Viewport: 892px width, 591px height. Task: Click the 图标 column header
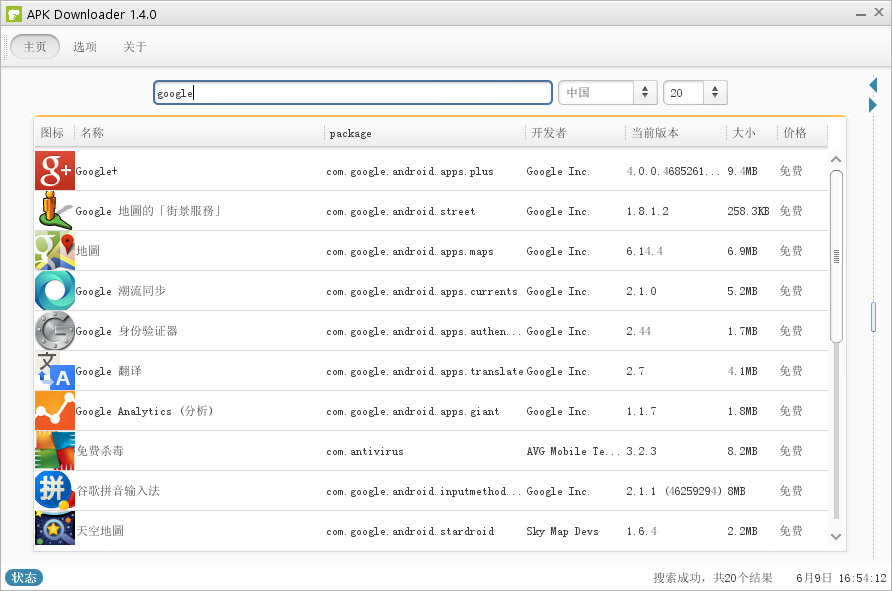pyautogui.click(x=52, y=133)
